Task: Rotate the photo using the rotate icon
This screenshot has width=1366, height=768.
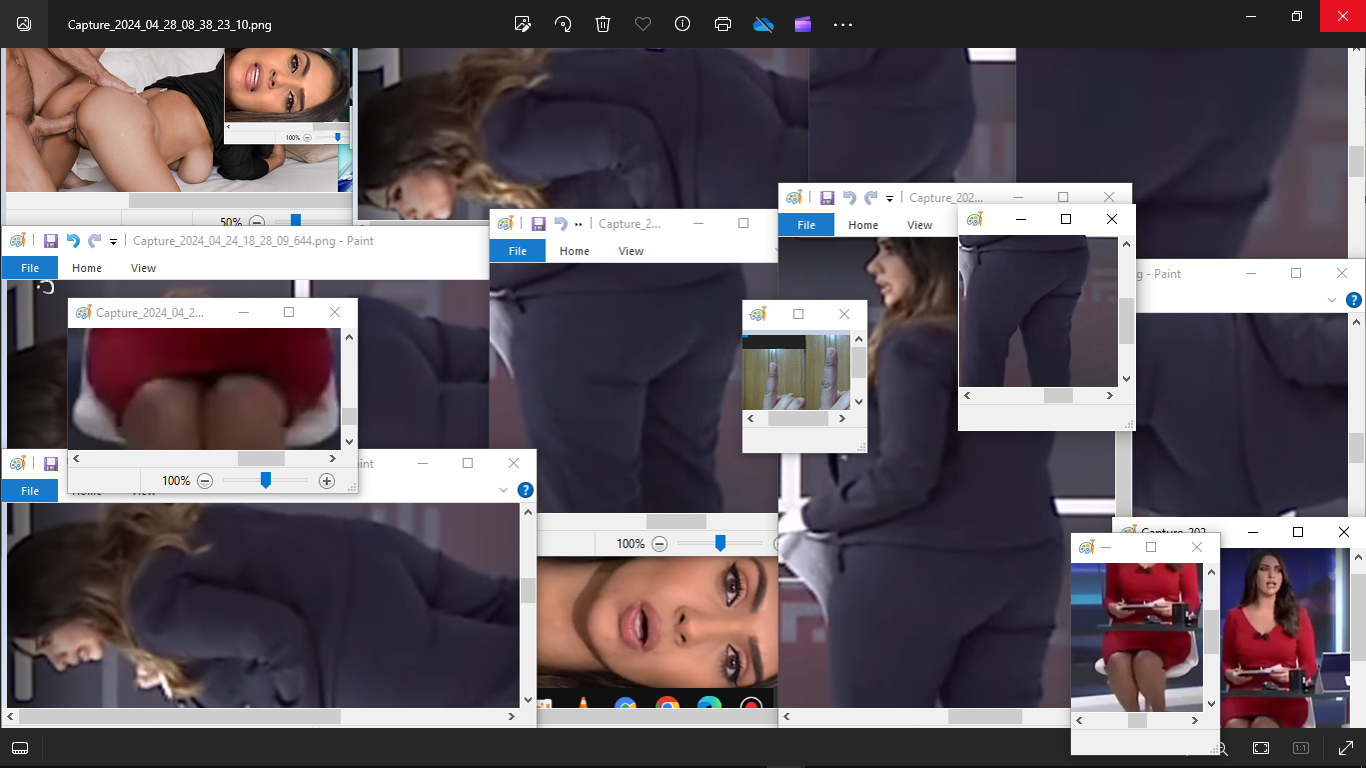Action: point(563,24)
